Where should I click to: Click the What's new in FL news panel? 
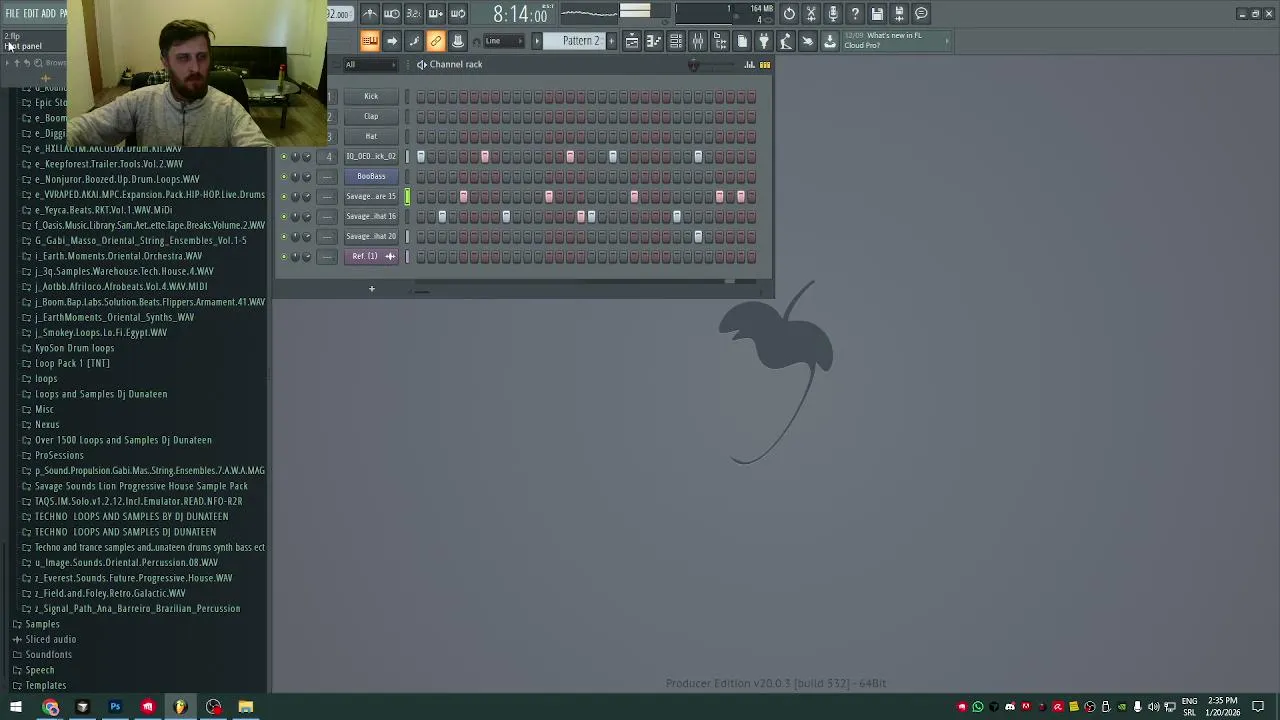coord(895,41)
